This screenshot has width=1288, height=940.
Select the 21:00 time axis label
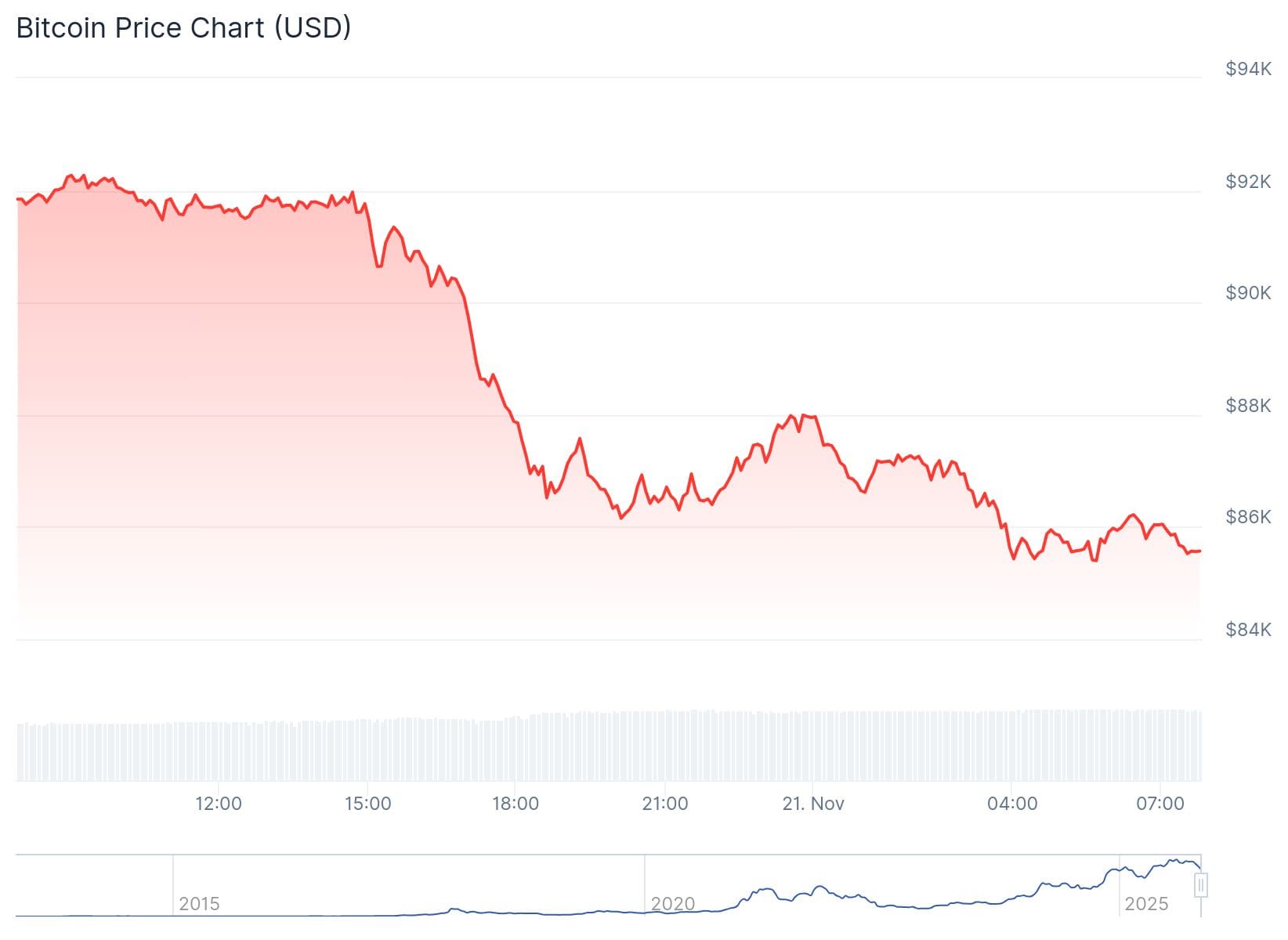[664, 804]
